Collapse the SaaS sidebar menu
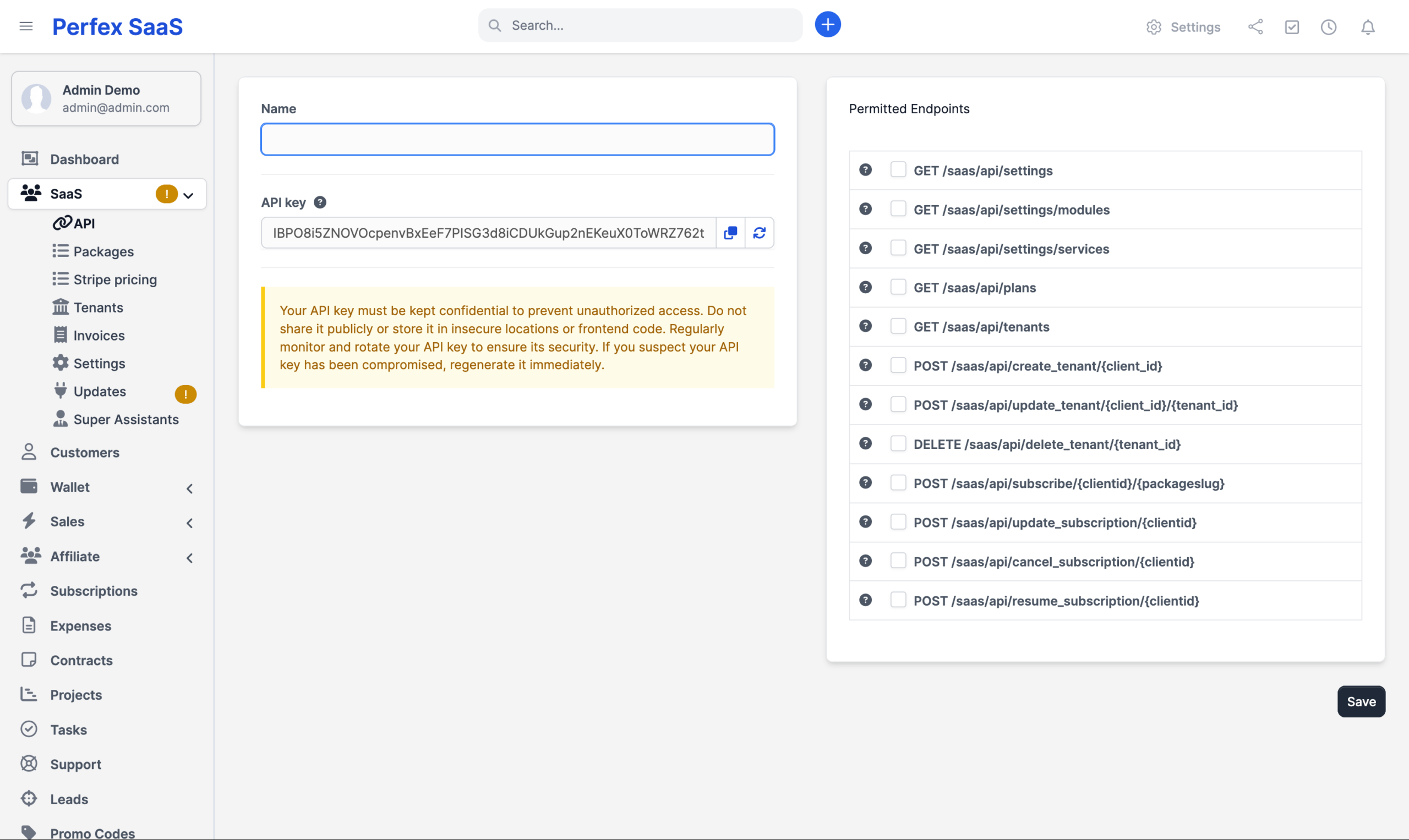 (189, 195)
